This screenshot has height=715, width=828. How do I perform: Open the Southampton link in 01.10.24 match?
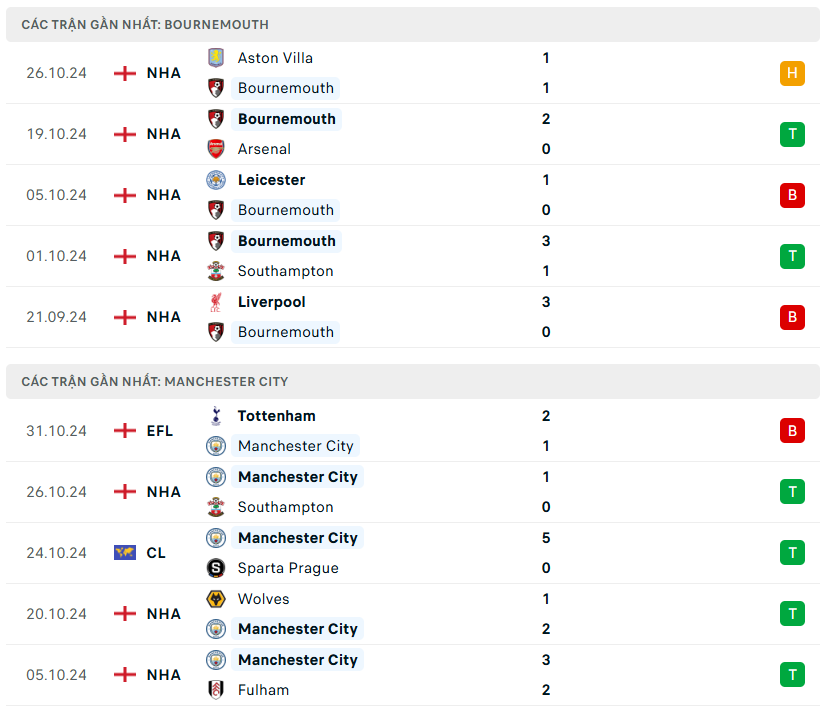(x=285, y=271)
